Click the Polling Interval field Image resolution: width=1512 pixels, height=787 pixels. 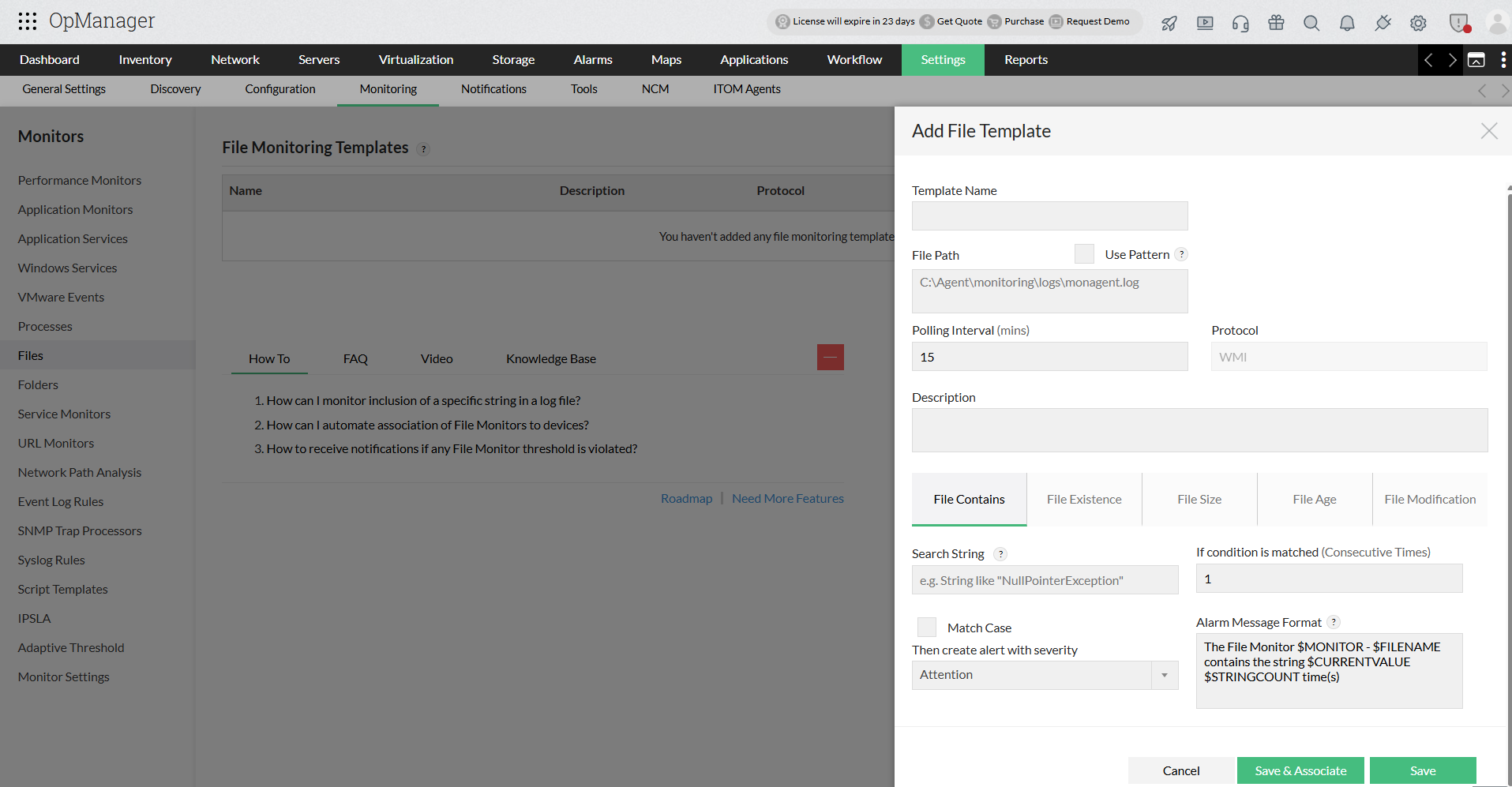1049,357
